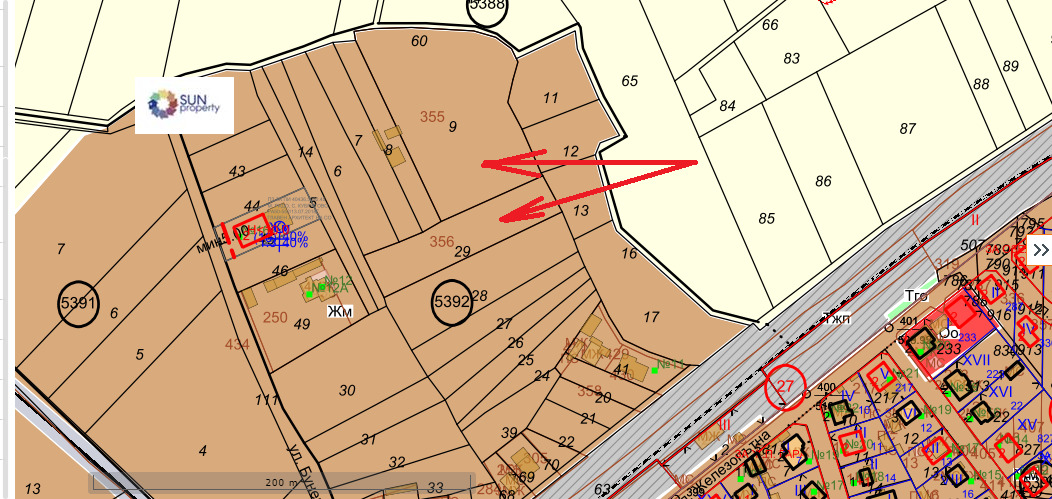Select parcel 85 on the map
Screen dimensions: 1052x499
(x=767, y=218)
